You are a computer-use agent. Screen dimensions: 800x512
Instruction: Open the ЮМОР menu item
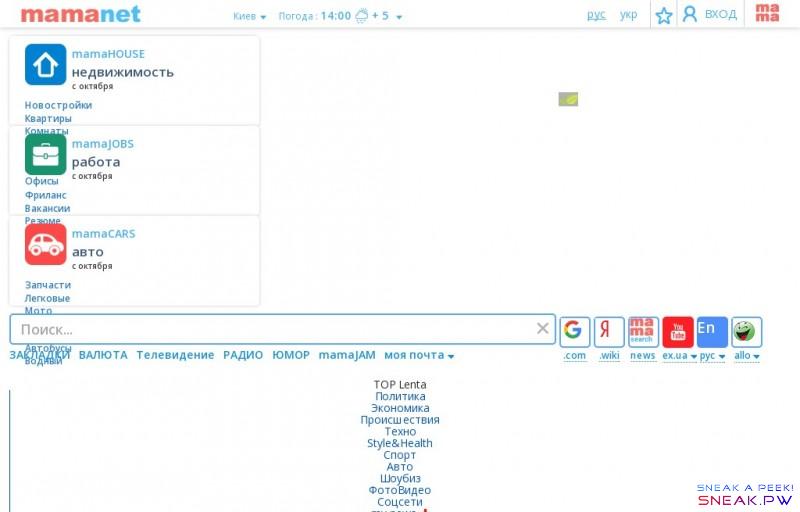pos(291,355)
